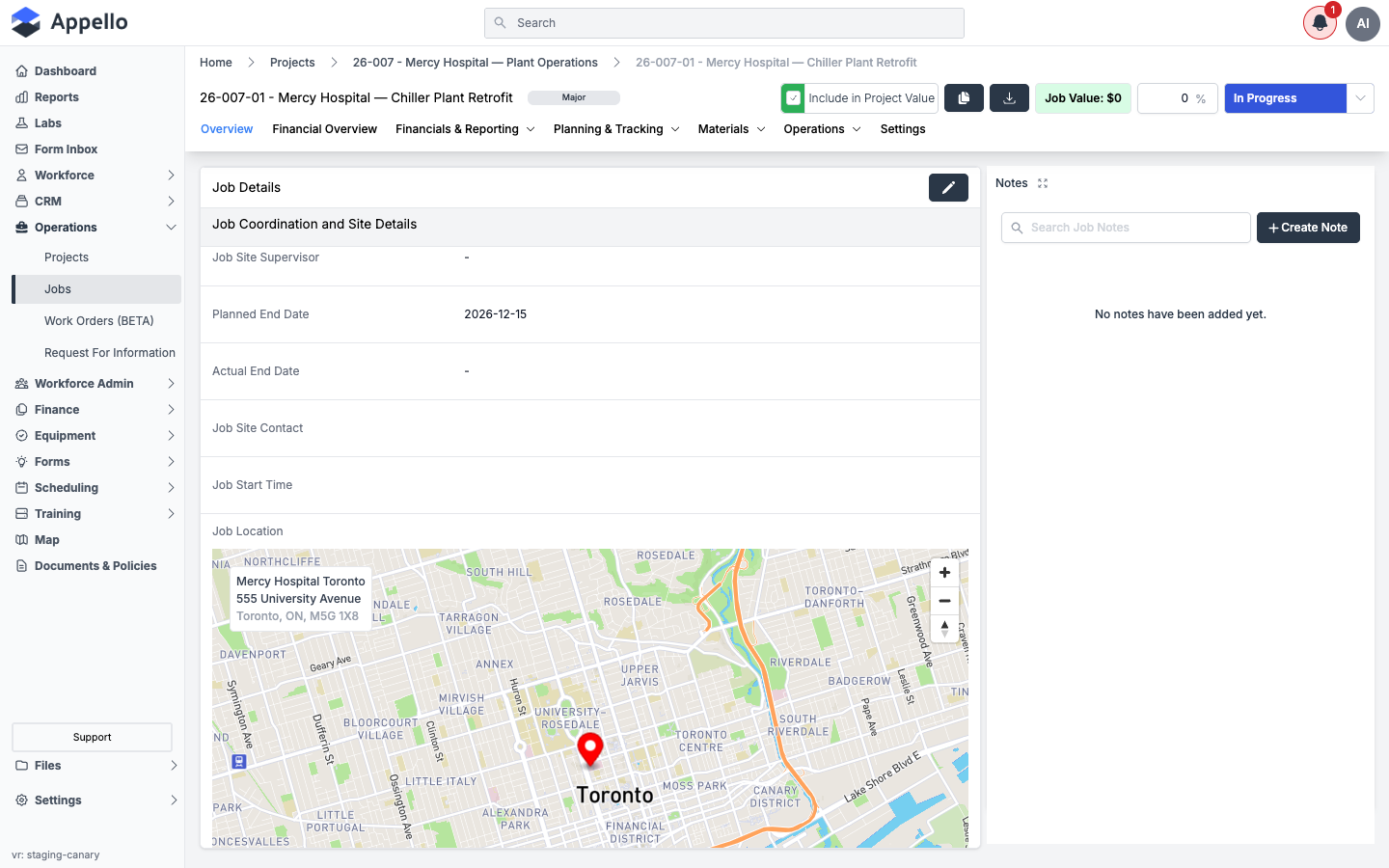The width and height of the screenshot is (1389, 868).
Task: Click the copy job icon button
Action: [964, 98]
